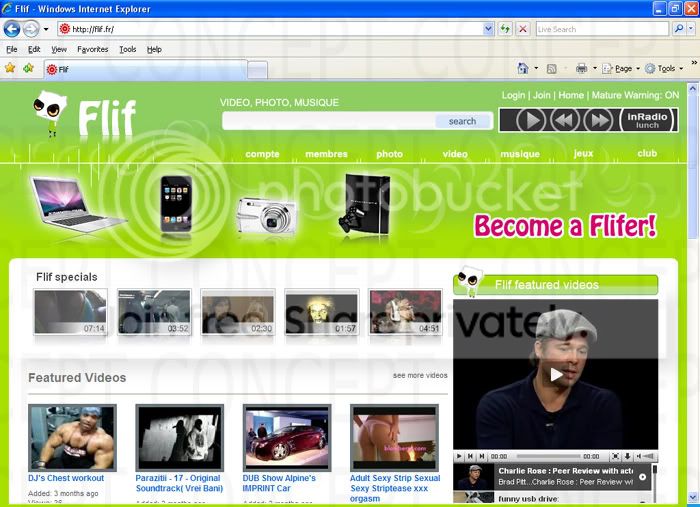Click the see more videos link
Image resolution: width=700 pixels, height=507 pixels.
(420, 375)
